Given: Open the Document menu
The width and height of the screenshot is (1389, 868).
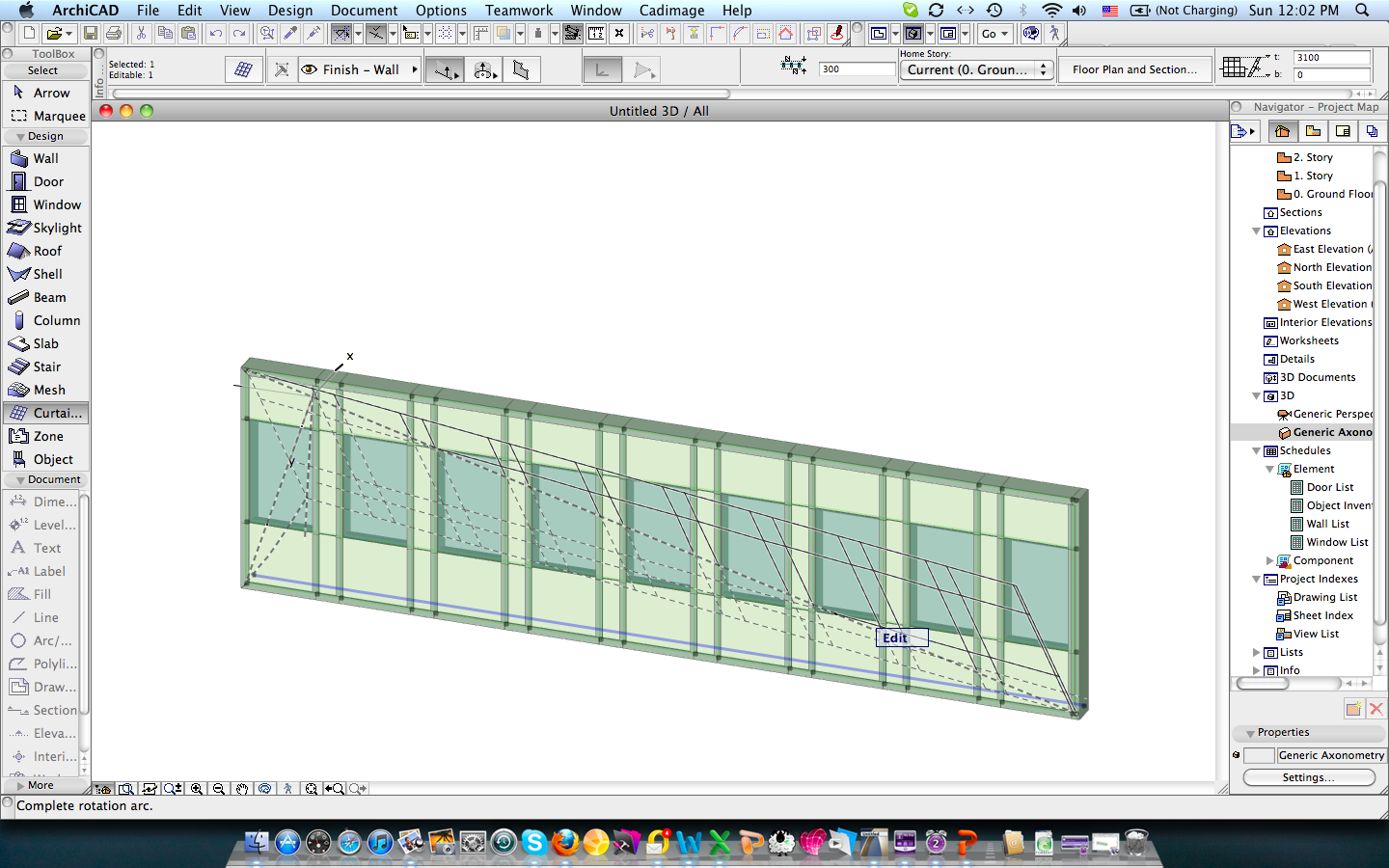Looking at the screenshot, I should (x=364, y=11).
